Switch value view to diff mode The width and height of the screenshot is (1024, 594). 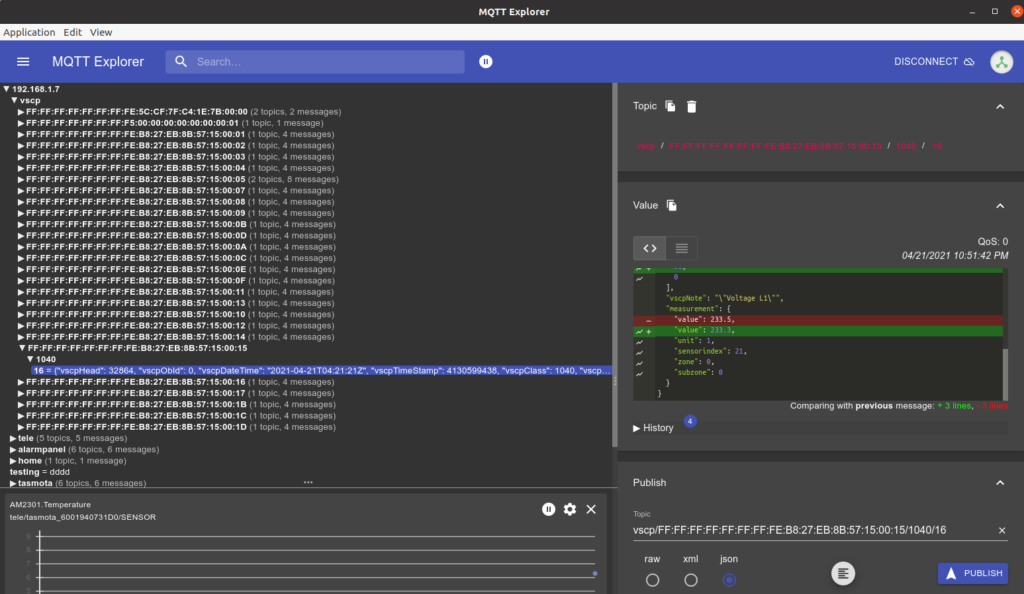650,248
